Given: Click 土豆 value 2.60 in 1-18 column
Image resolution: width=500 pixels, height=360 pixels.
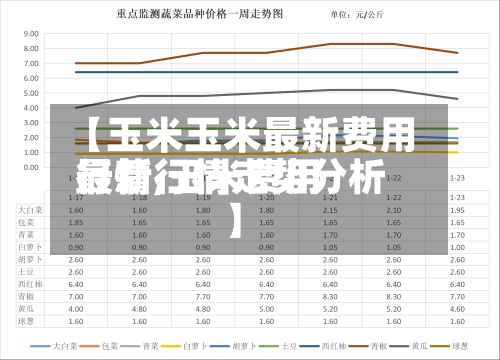Looking at the screenshot, I should pyautogui.click(x=139, y=272).
